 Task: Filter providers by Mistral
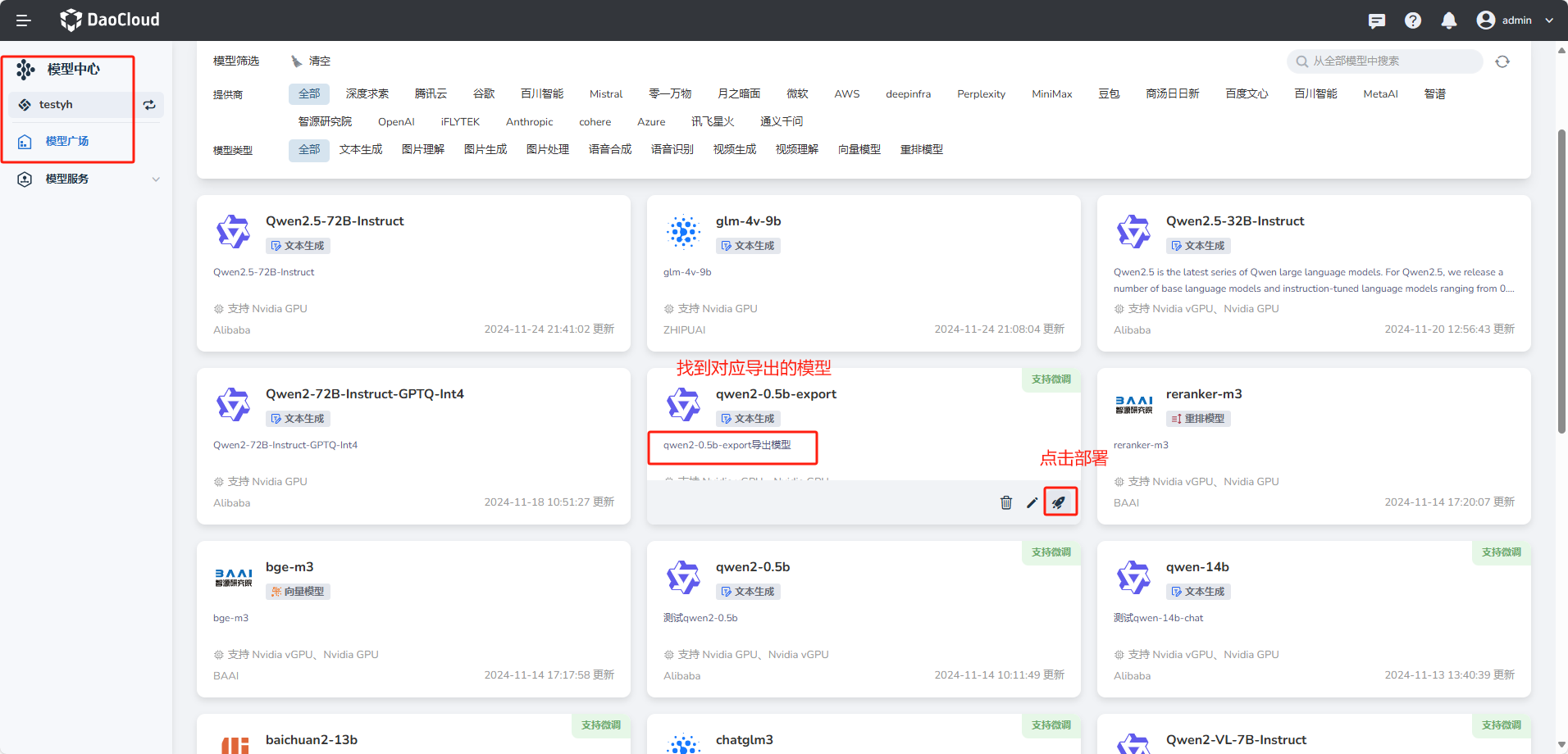pyautogui.click(x=606, y=94)
